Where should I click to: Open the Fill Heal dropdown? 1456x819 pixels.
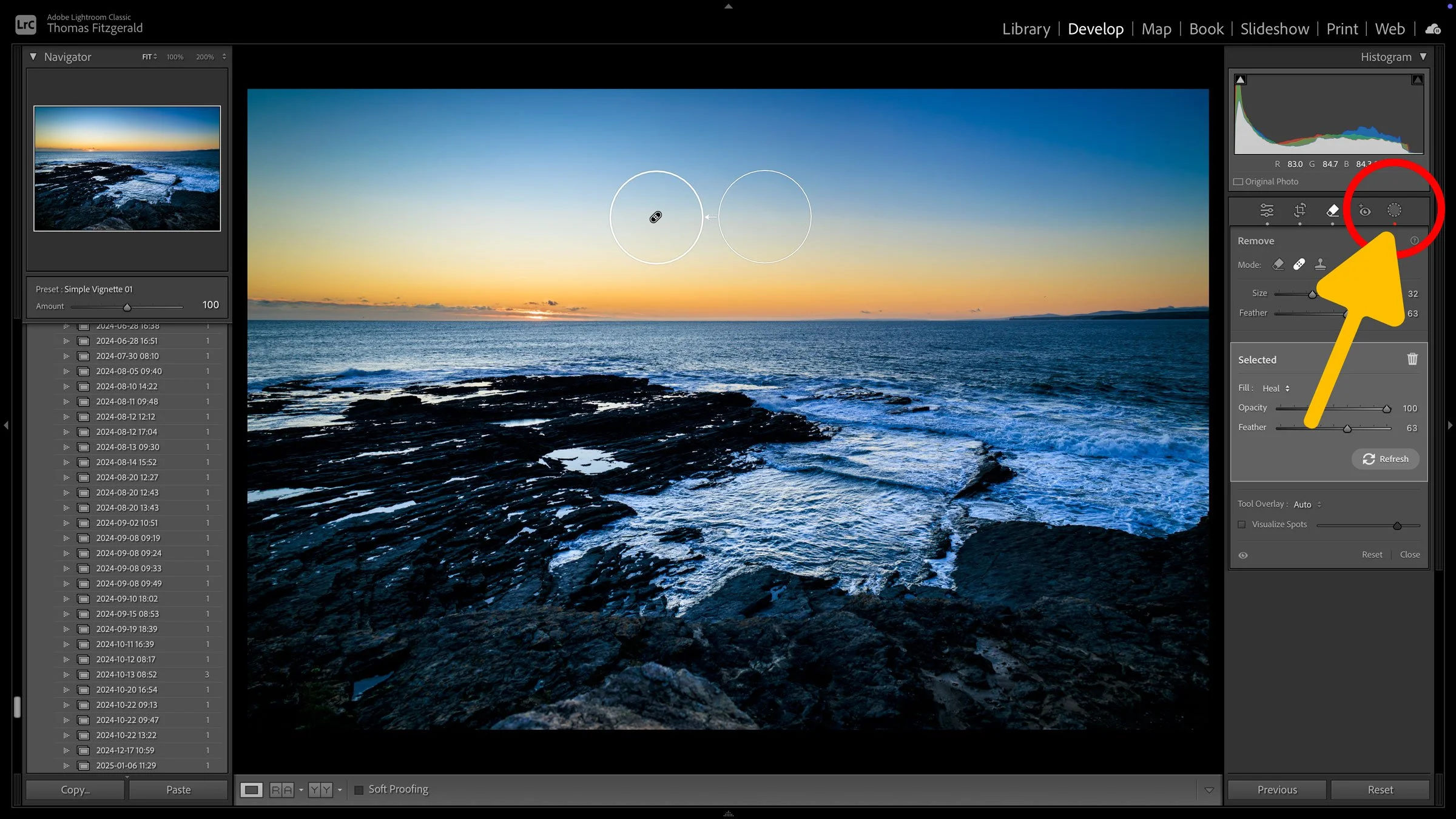point(1276,389)
